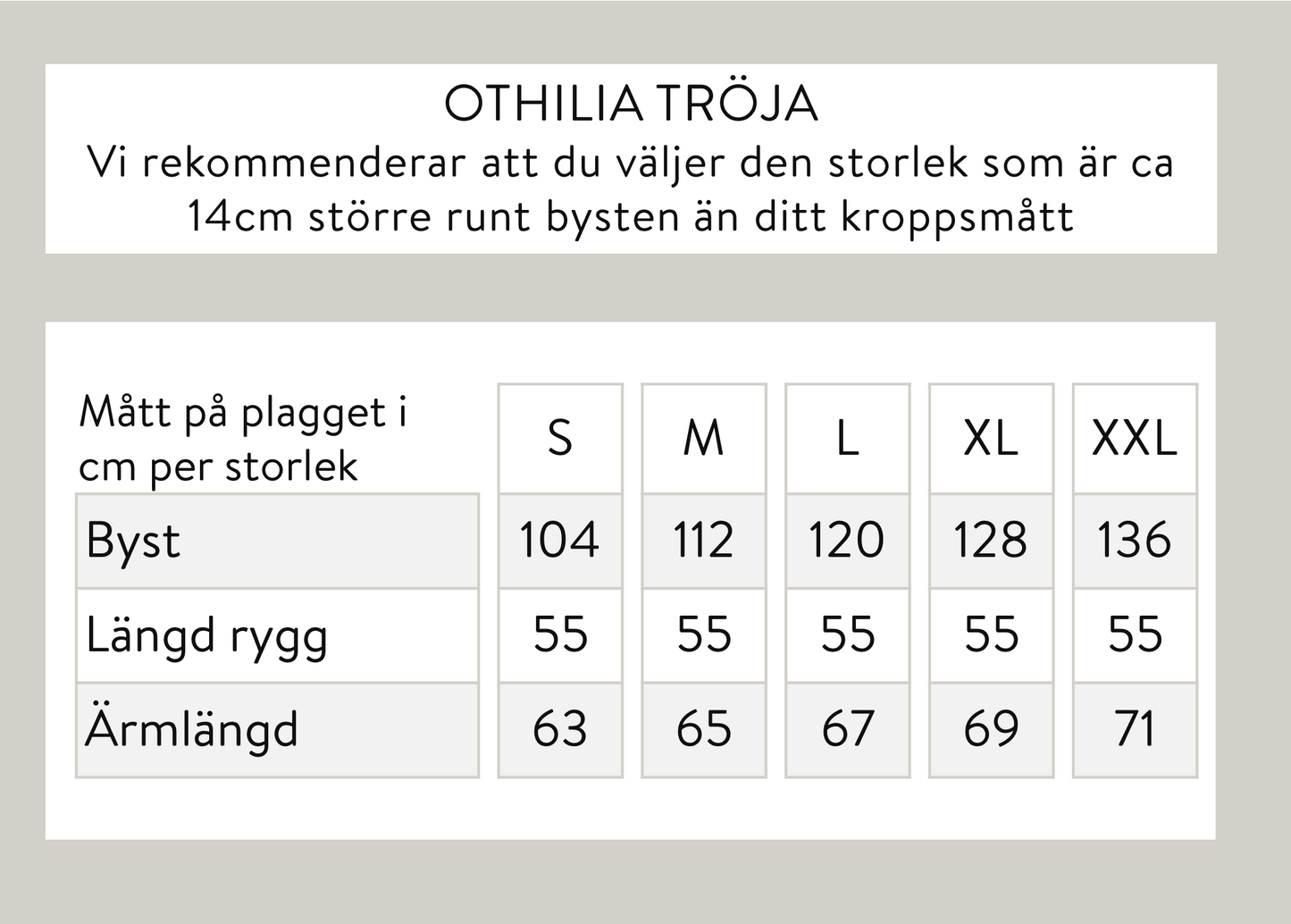Image resolution: width=1291 pixels, height=924 pixels.
Task: Click the Ärmlängd value 65 for M
Action: (704, 729)
